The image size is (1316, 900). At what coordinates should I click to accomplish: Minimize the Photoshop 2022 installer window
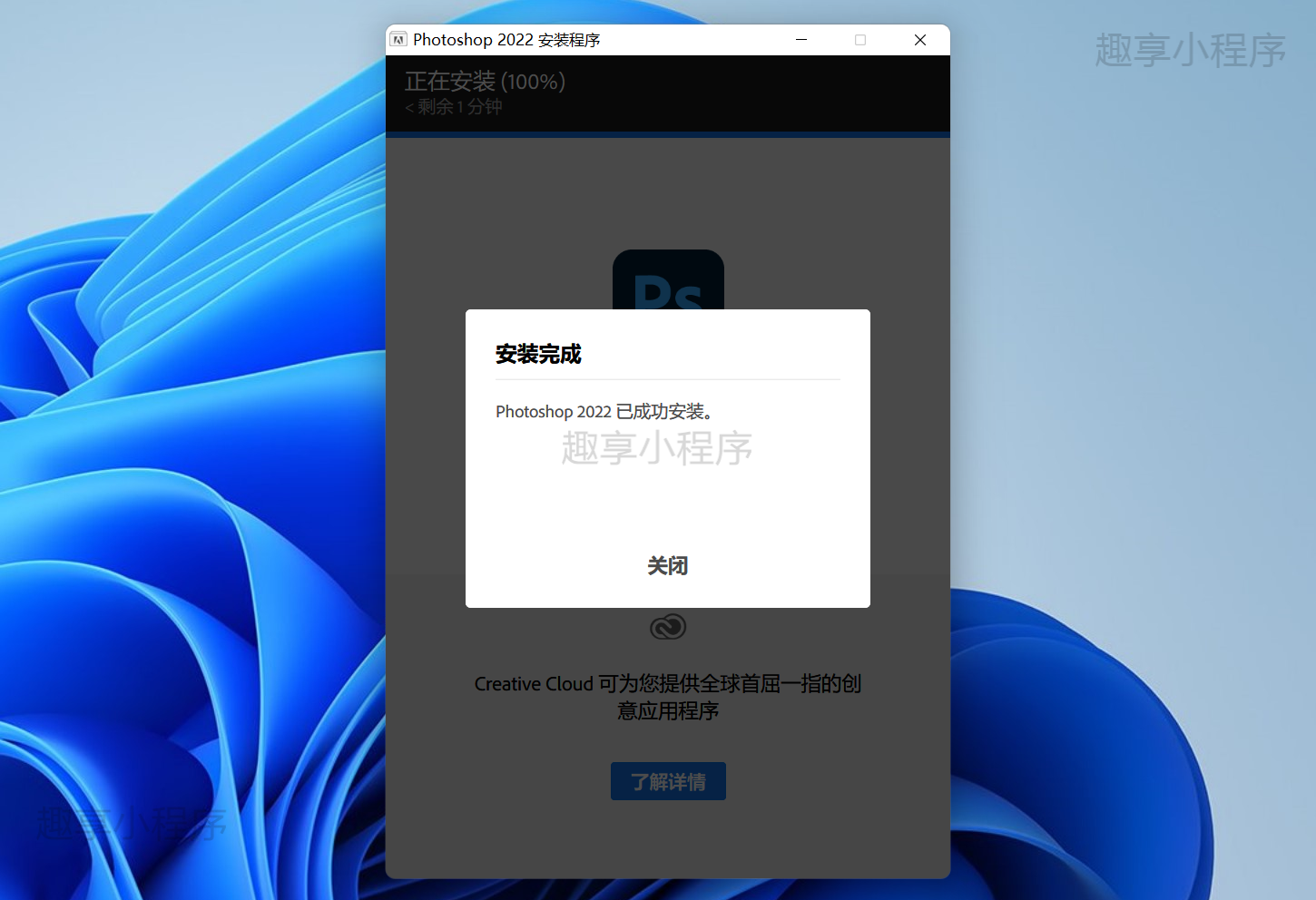pyautogui.click(x=801, y=40)
